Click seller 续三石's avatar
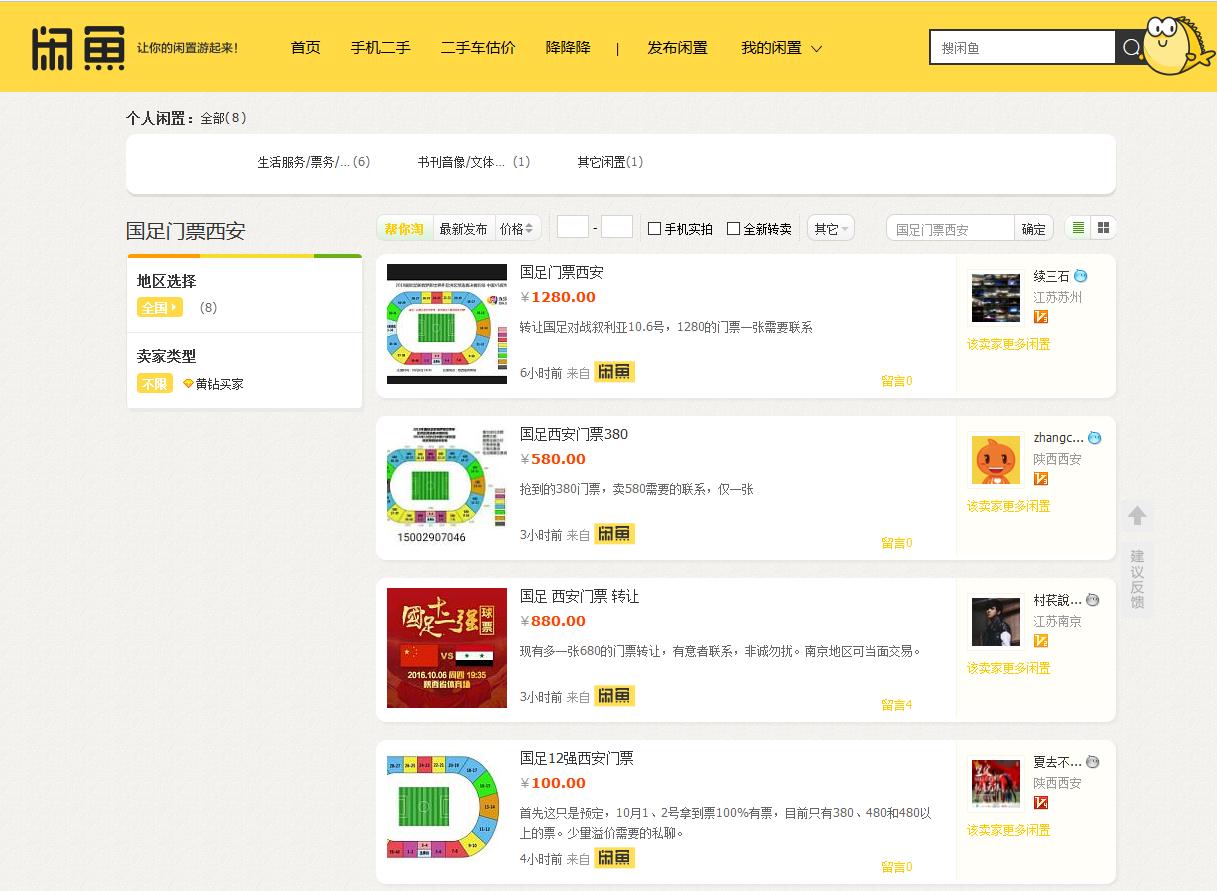Image resolution: width=1217 pixels, height=891 pixels. pos(995,297)
